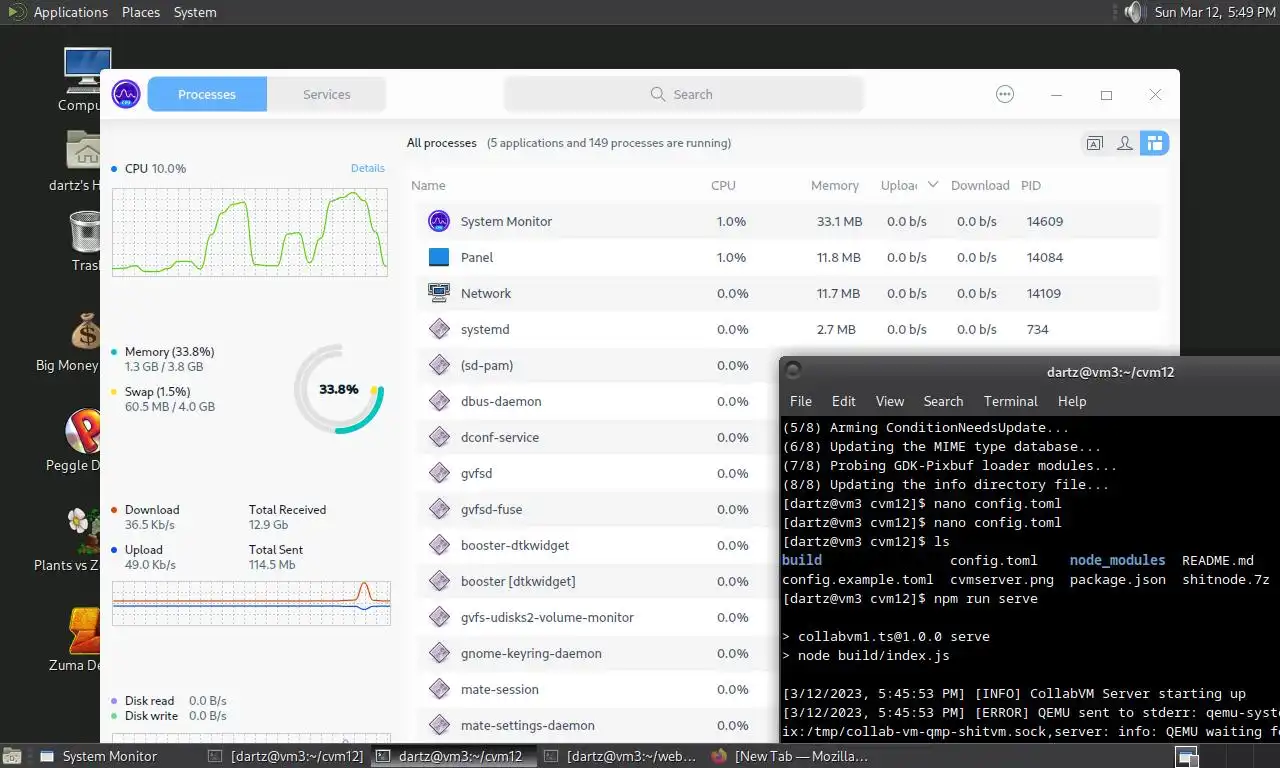
Task: Open Zuma desktop shortcut icon
Action: (84, 632)
